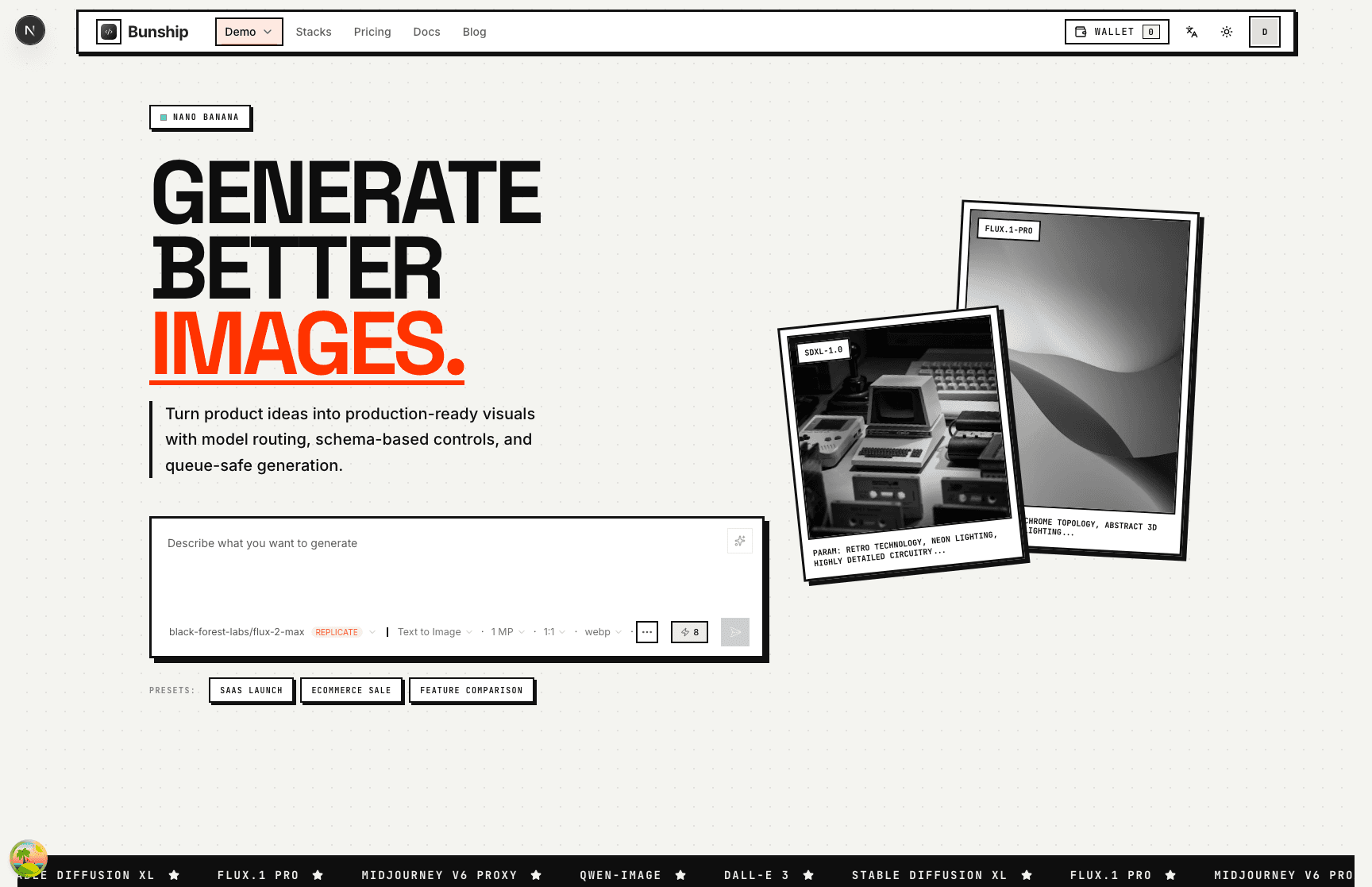The image size is (1372, 887).
Task: Click the translate language icon
Action: click(x=1192, y=32)
